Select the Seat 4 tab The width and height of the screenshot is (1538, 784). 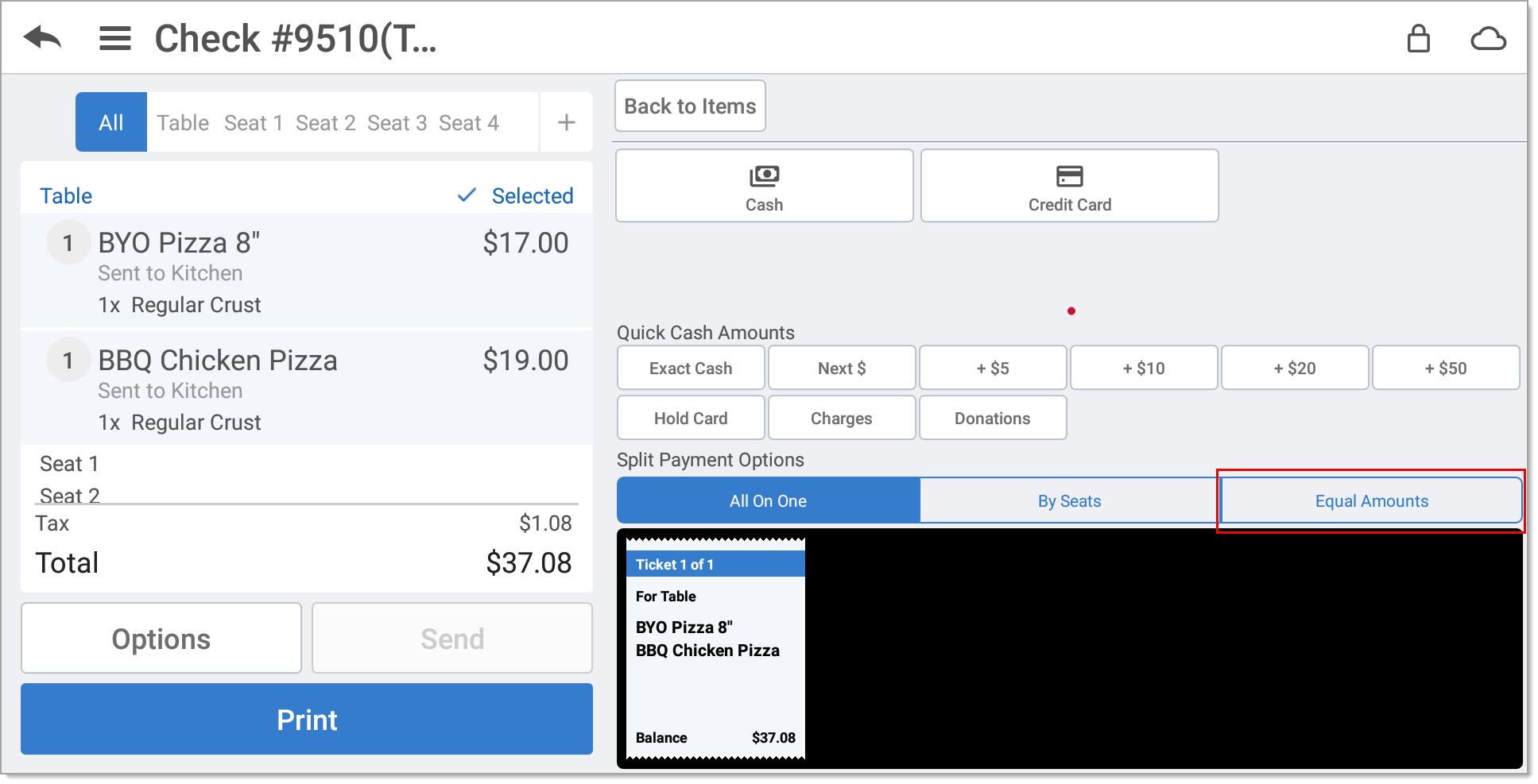[469, 122]
